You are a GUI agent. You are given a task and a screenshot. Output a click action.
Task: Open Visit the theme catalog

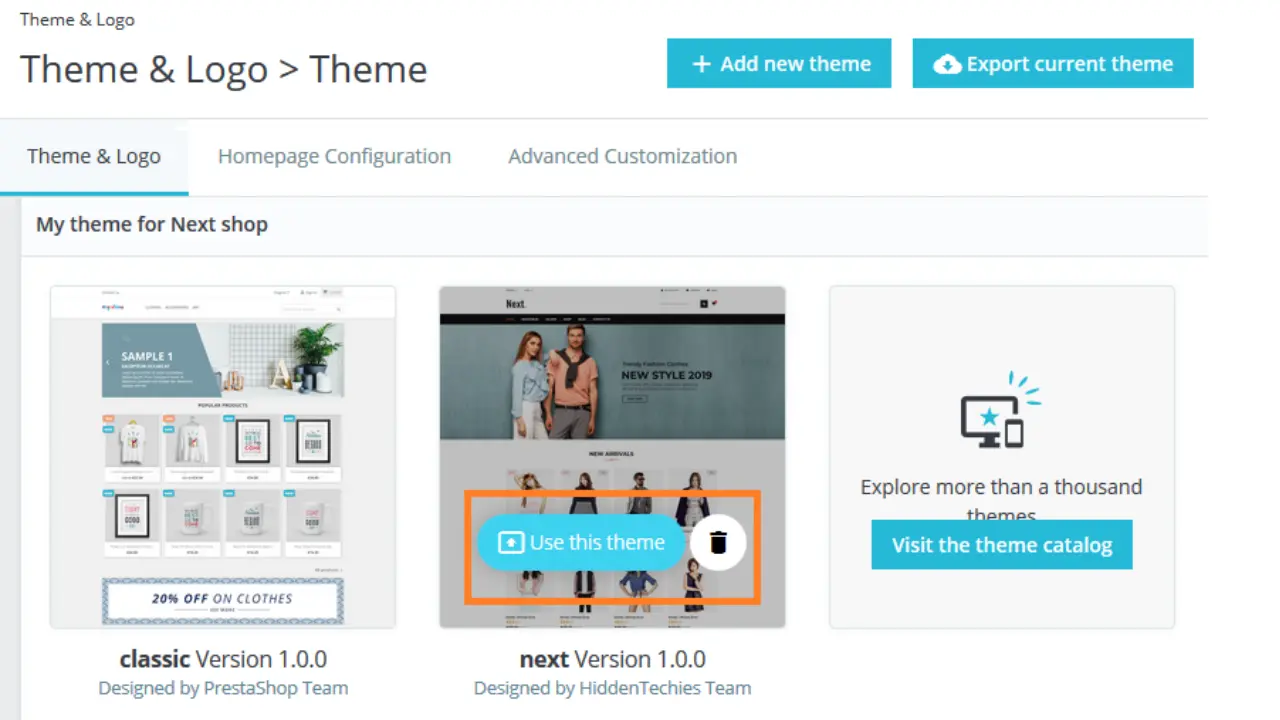point(1002,545)
